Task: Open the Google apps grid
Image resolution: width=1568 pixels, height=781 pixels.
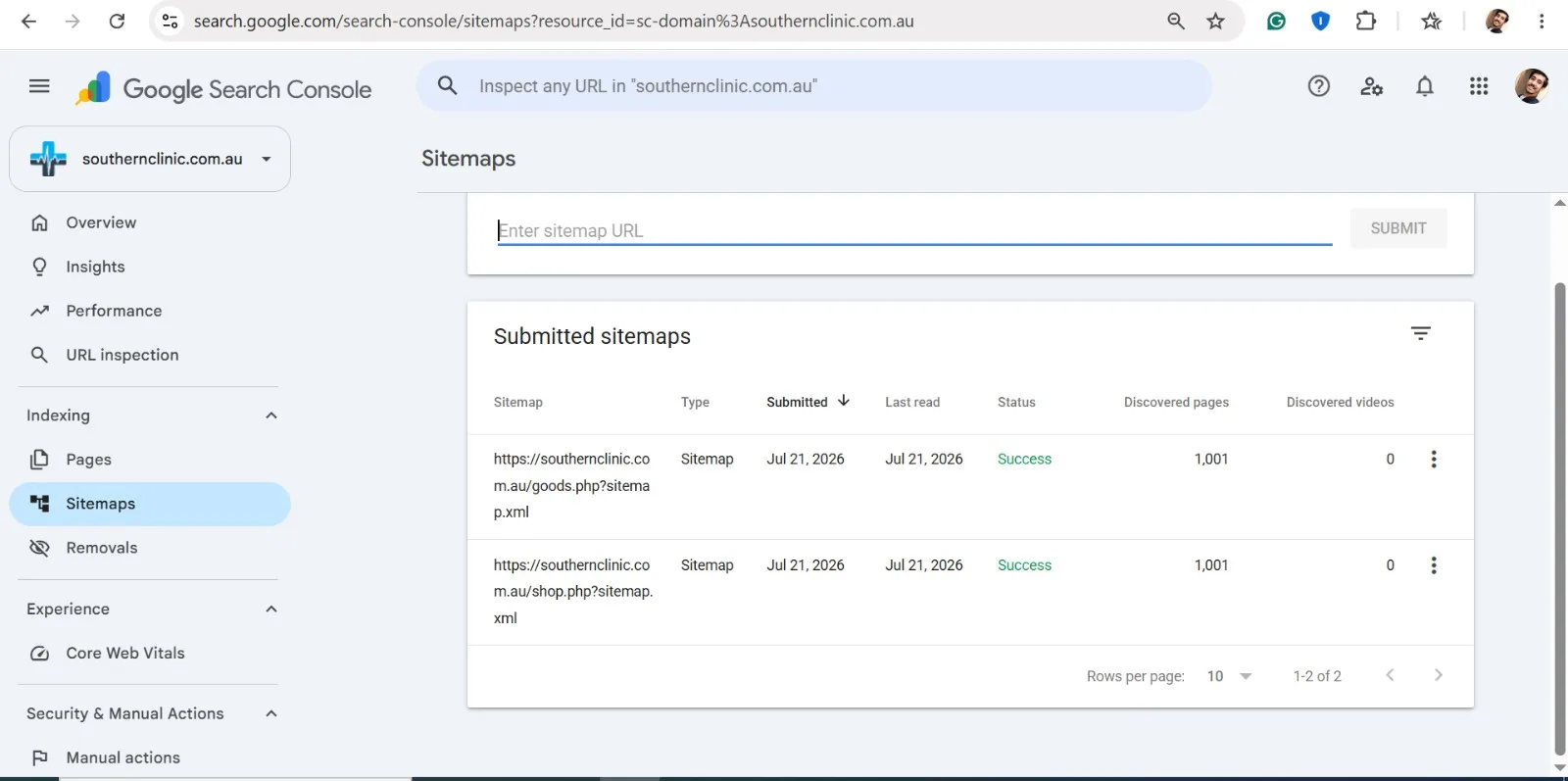Action: pos(1479,86)
